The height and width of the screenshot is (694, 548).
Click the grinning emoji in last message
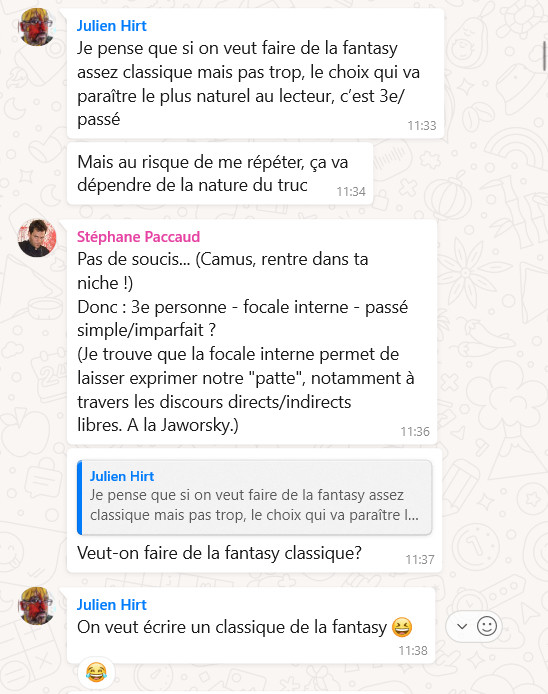pos(402,627)
